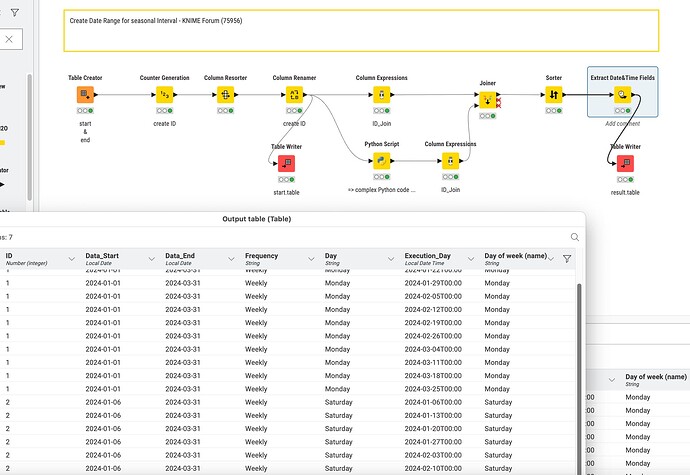Image resolution: width=690 pixels, height=475 pixels.
Task: Click the Table Creator node status indicator
Action: point(85,110)
